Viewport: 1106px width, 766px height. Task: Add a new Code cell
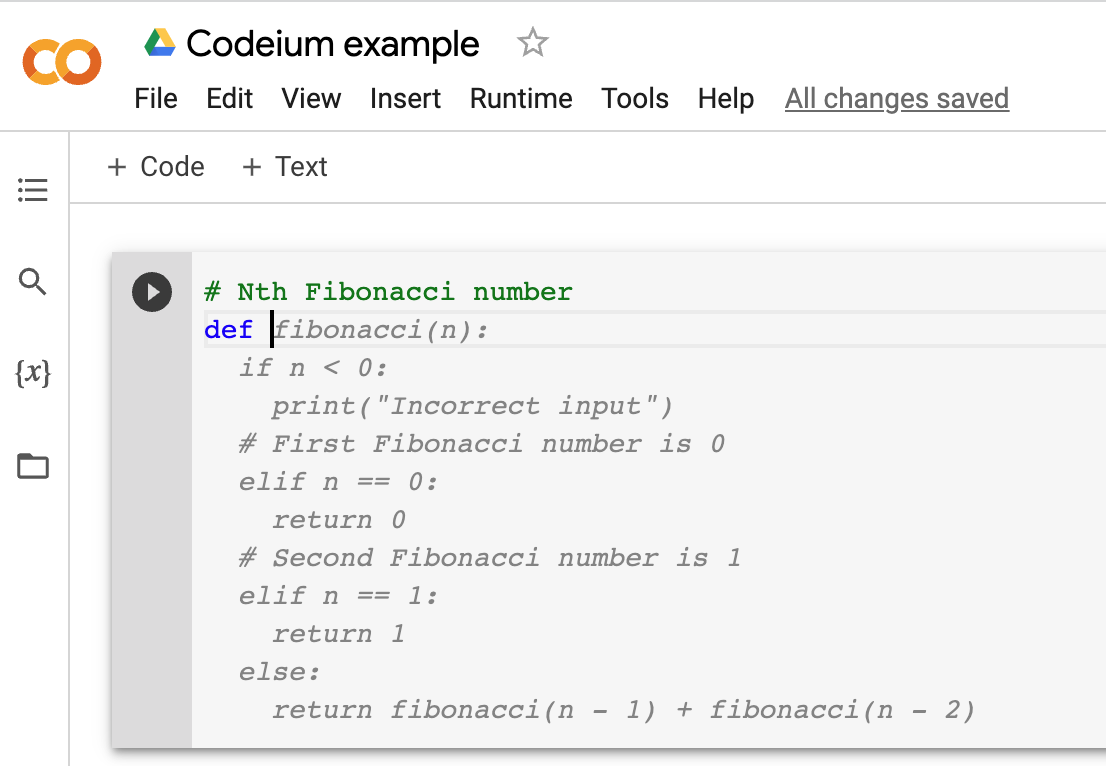pos(156,167)
